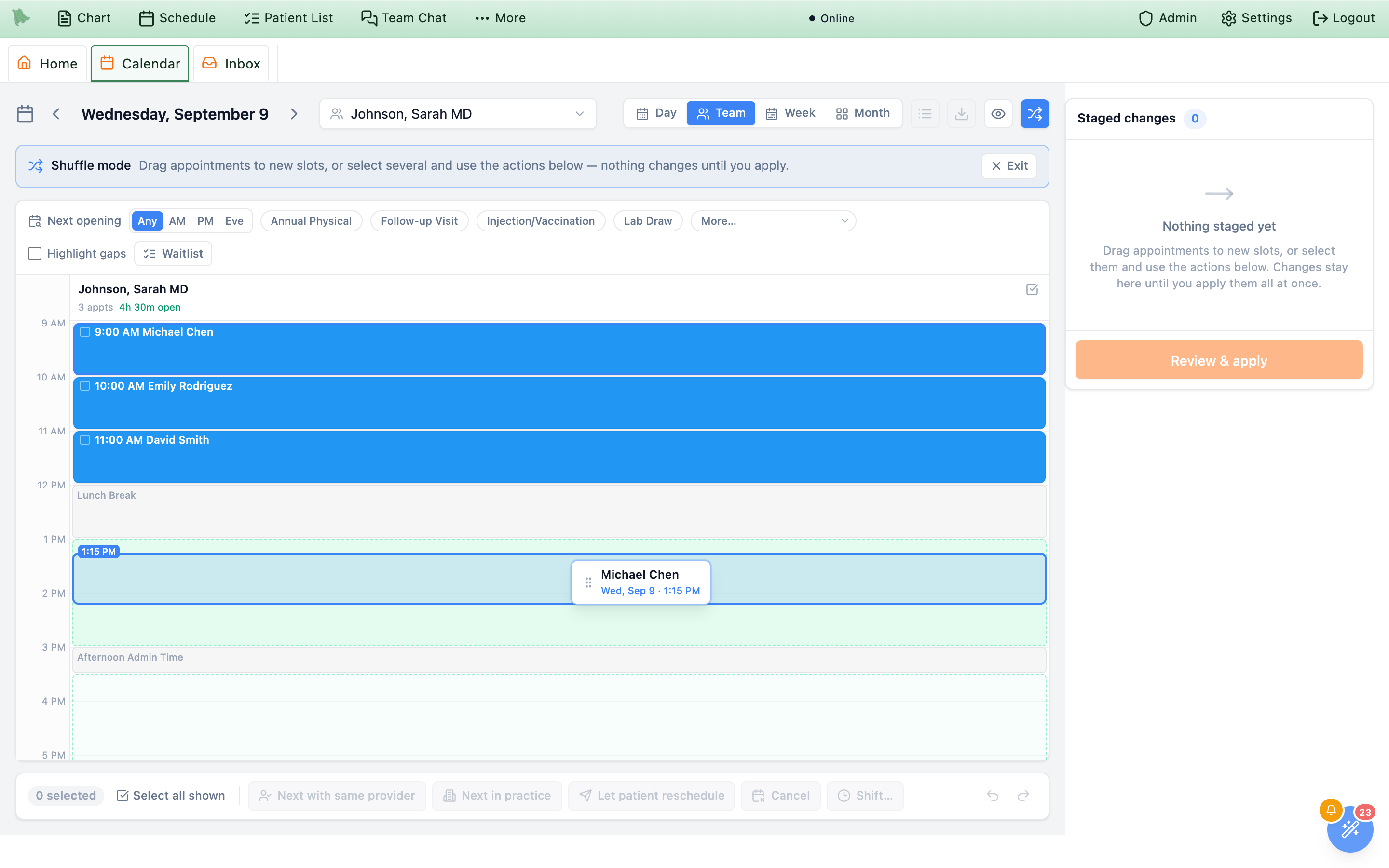Go to the next day arrow
Viewport: 1389px width, 868px height.
294,114
